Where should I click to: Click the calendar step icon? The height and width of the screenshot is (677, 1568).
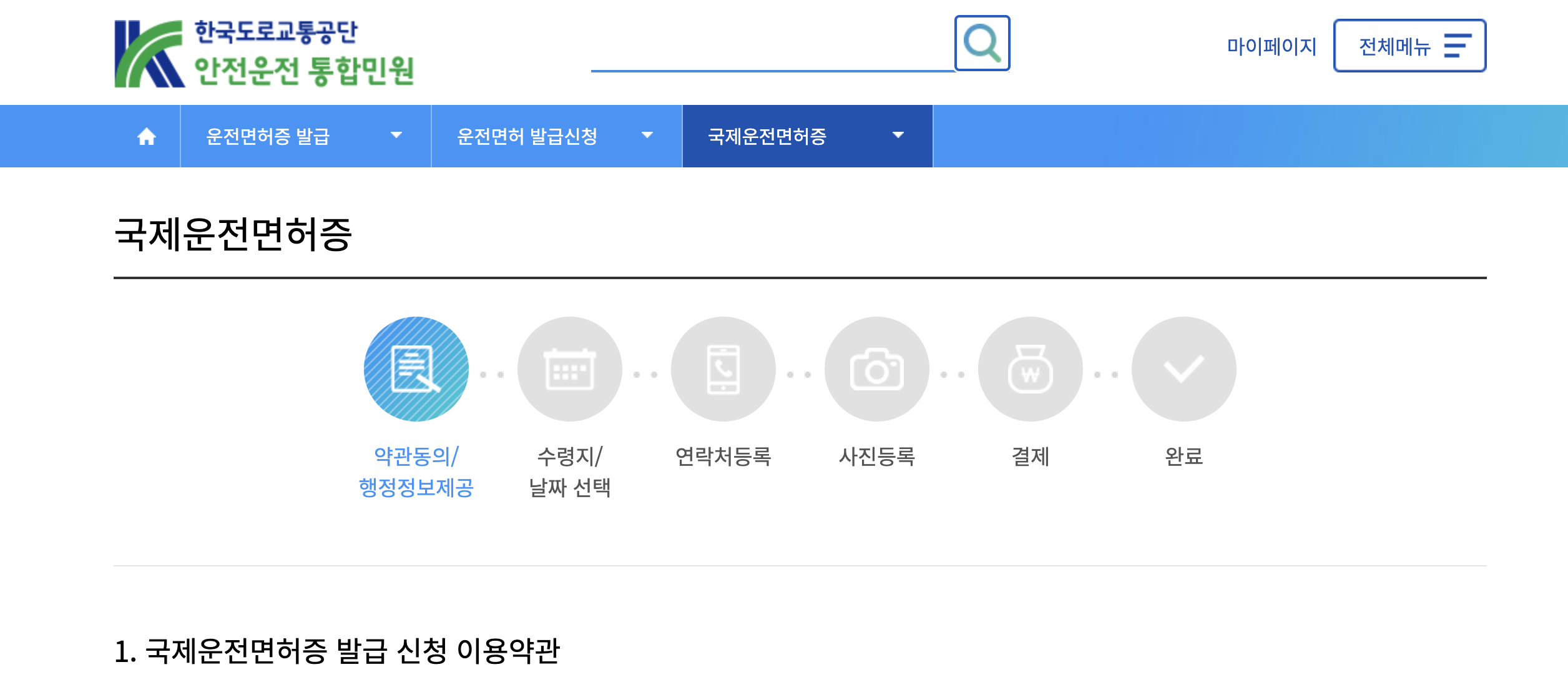click(569, 369)
